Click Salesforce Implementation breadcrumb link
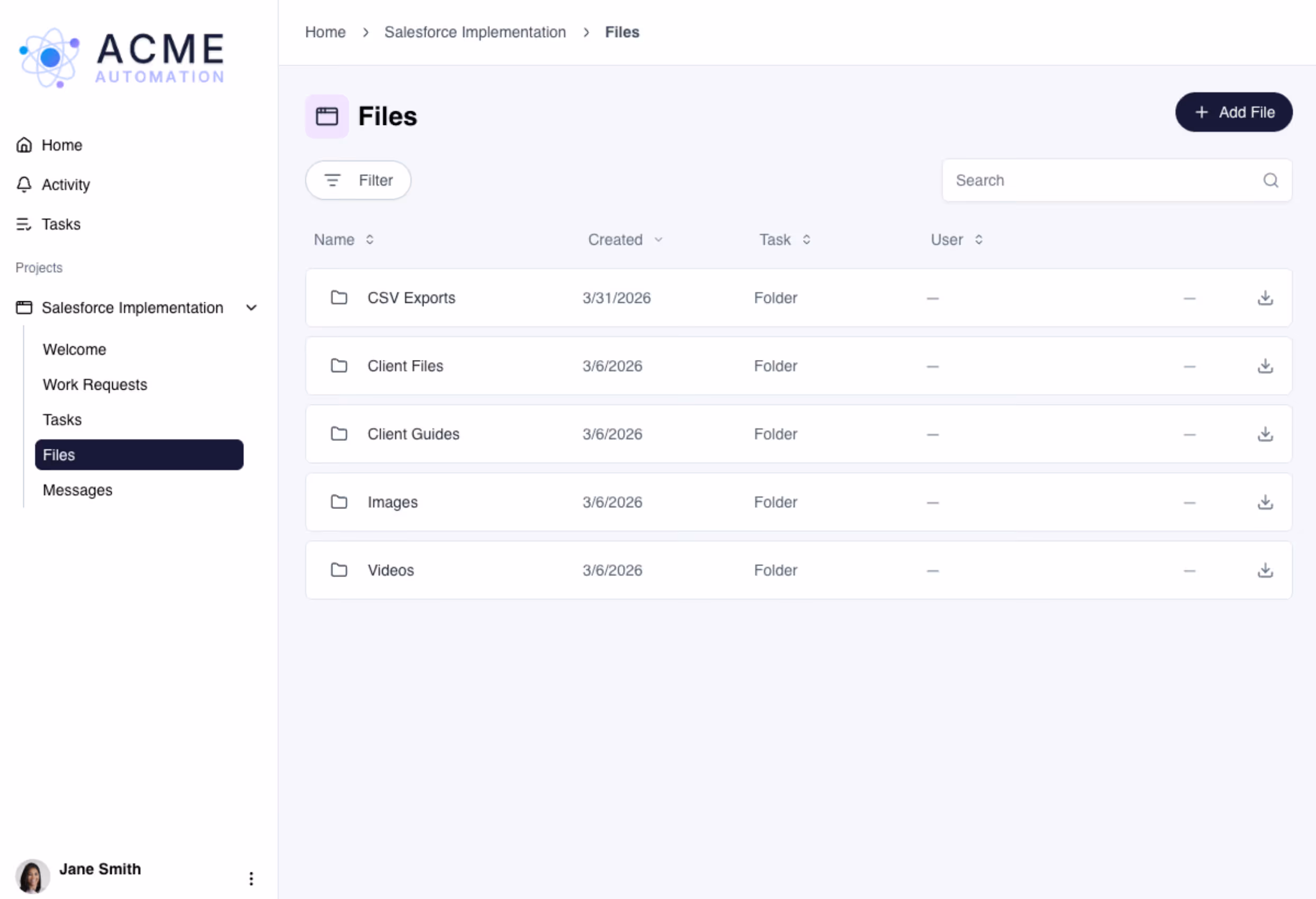Screen dimensions: 1316x899 [474, 32]
